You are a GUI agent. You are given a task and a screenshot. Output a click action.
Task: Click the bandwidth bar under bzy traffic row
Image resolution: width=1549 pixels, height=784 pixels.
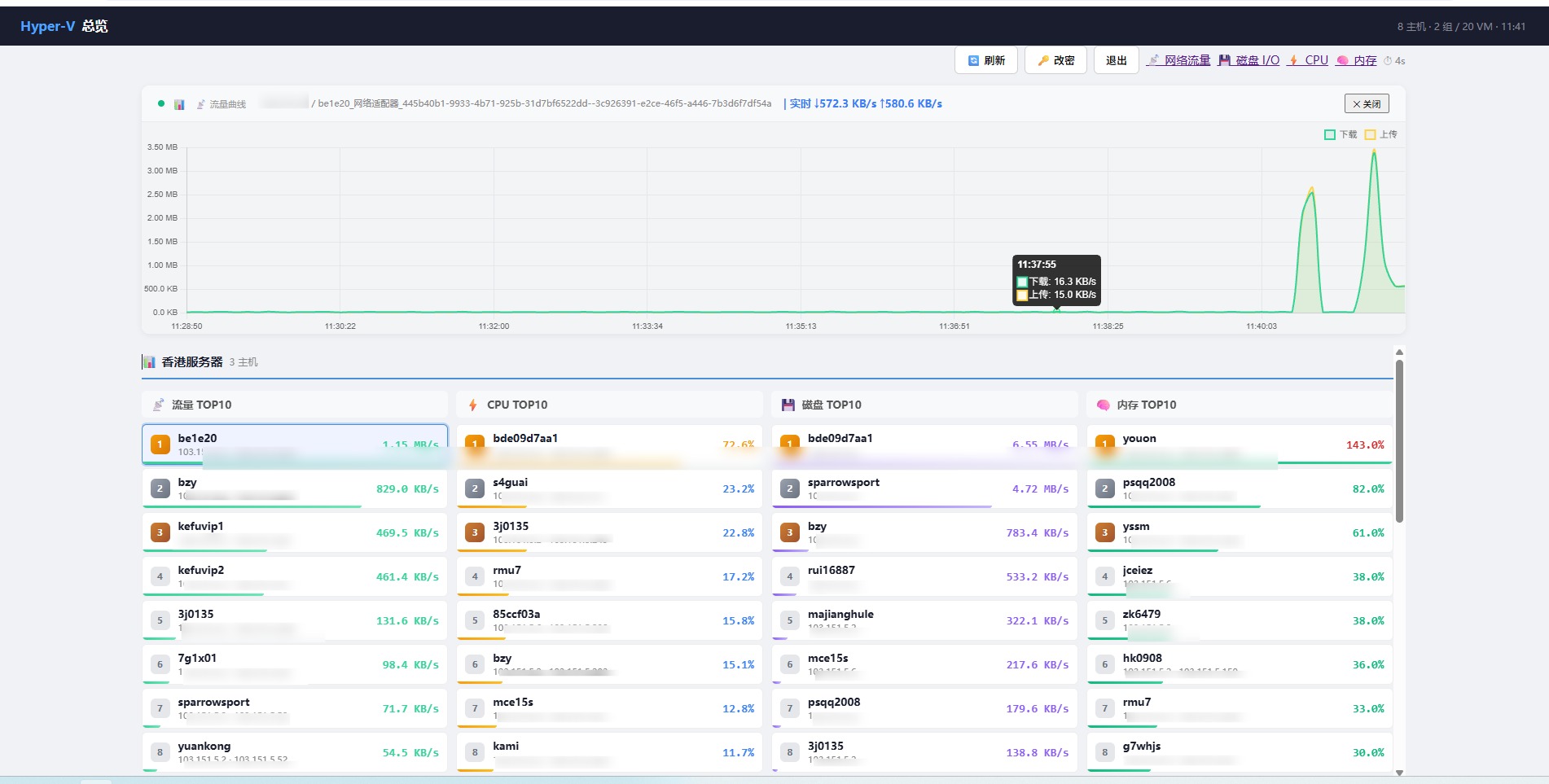(x=252, y=506)
